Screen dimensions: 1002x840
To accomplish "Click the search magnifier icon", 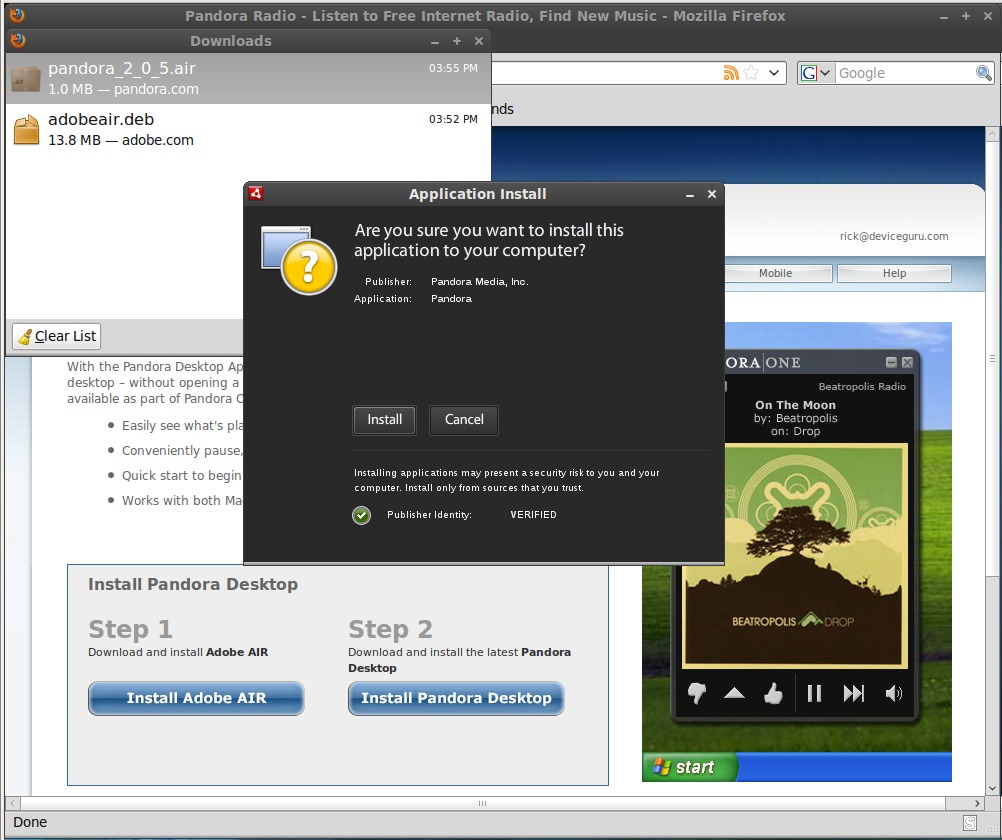I will point(984,73).
